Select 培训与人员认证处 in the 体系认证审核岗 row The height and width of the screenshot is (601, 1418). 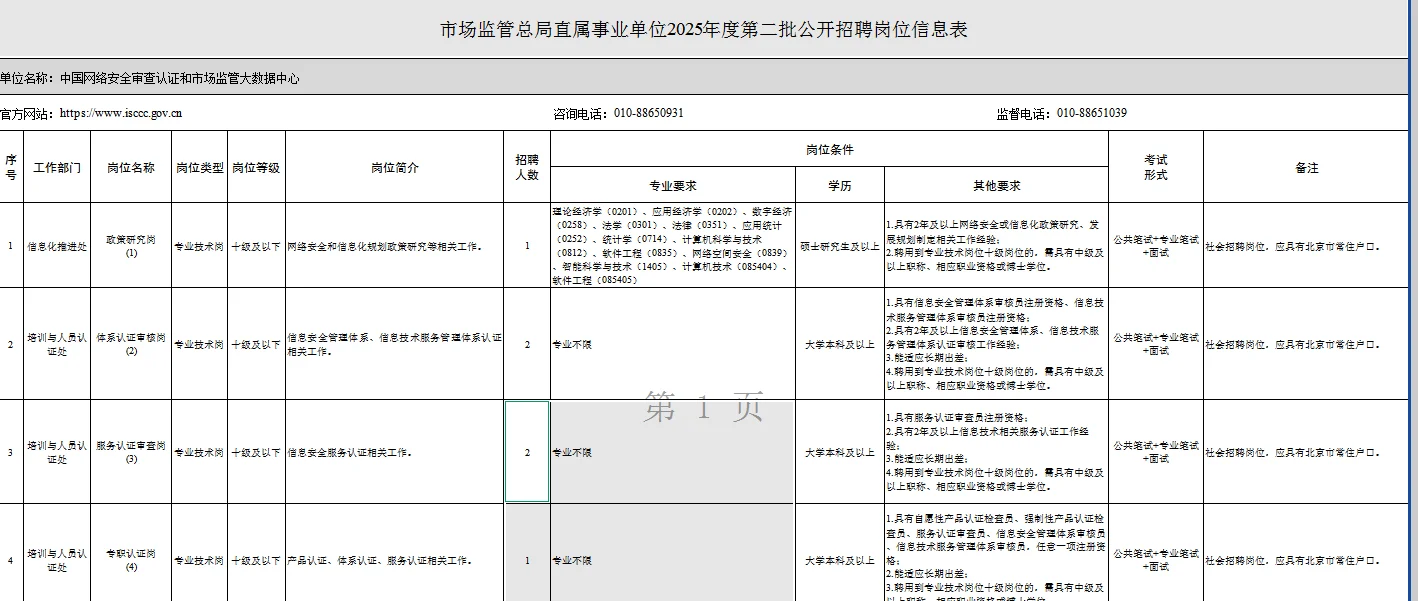(57, 344)
